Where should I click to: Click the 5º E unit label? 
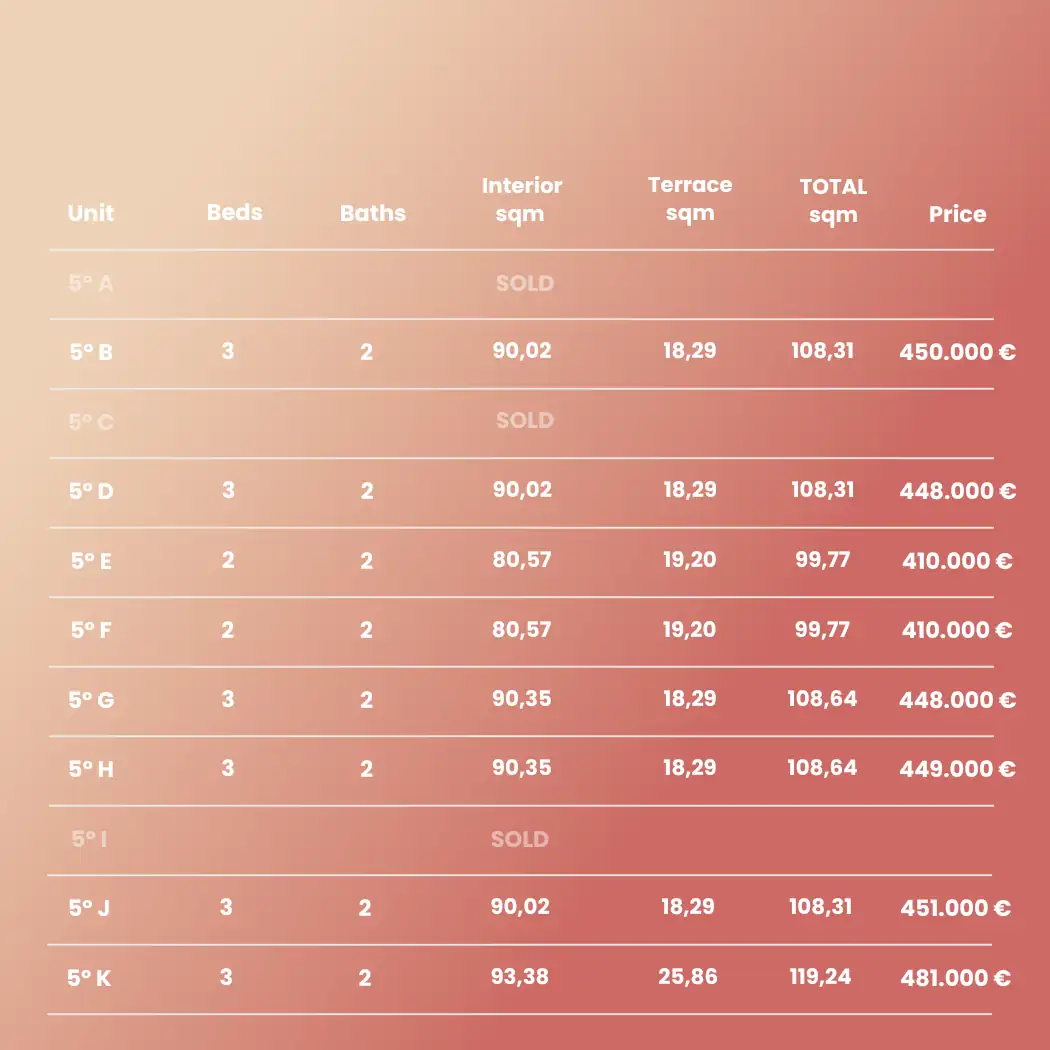(x=91, y=561)
